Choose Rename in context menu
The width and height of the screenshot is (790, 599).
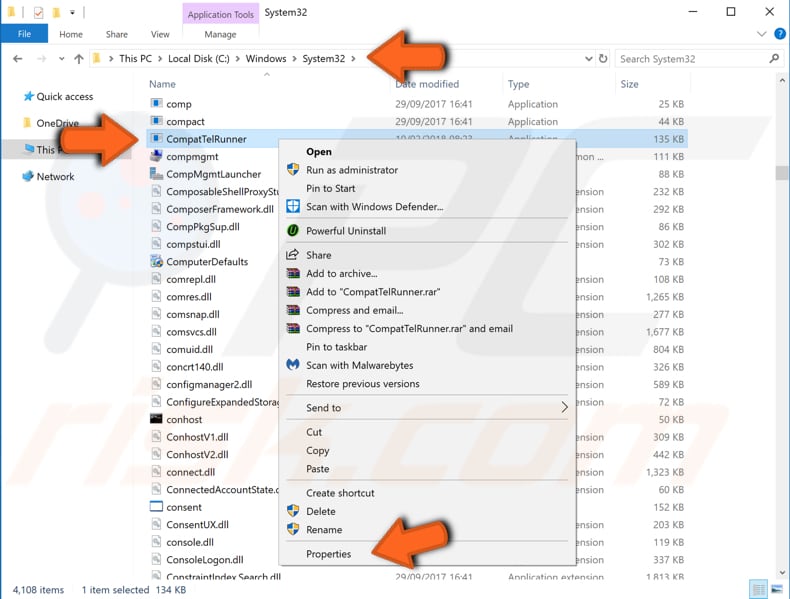[324, 529]
